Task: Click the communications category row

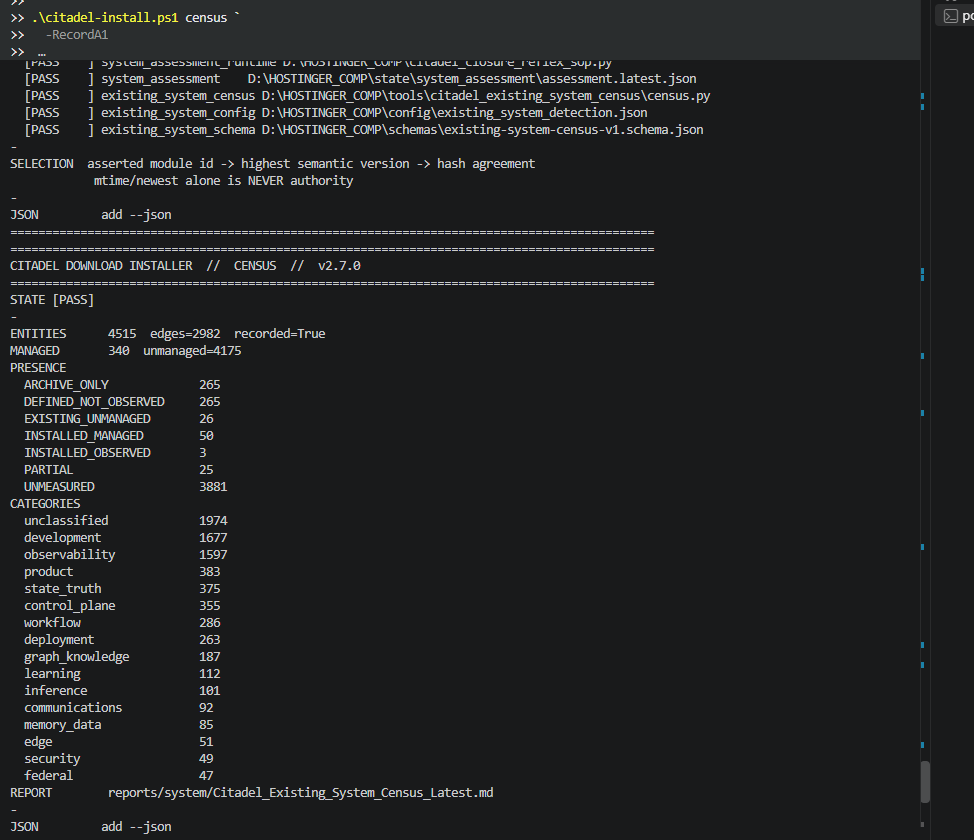Action: coord(119,708)
